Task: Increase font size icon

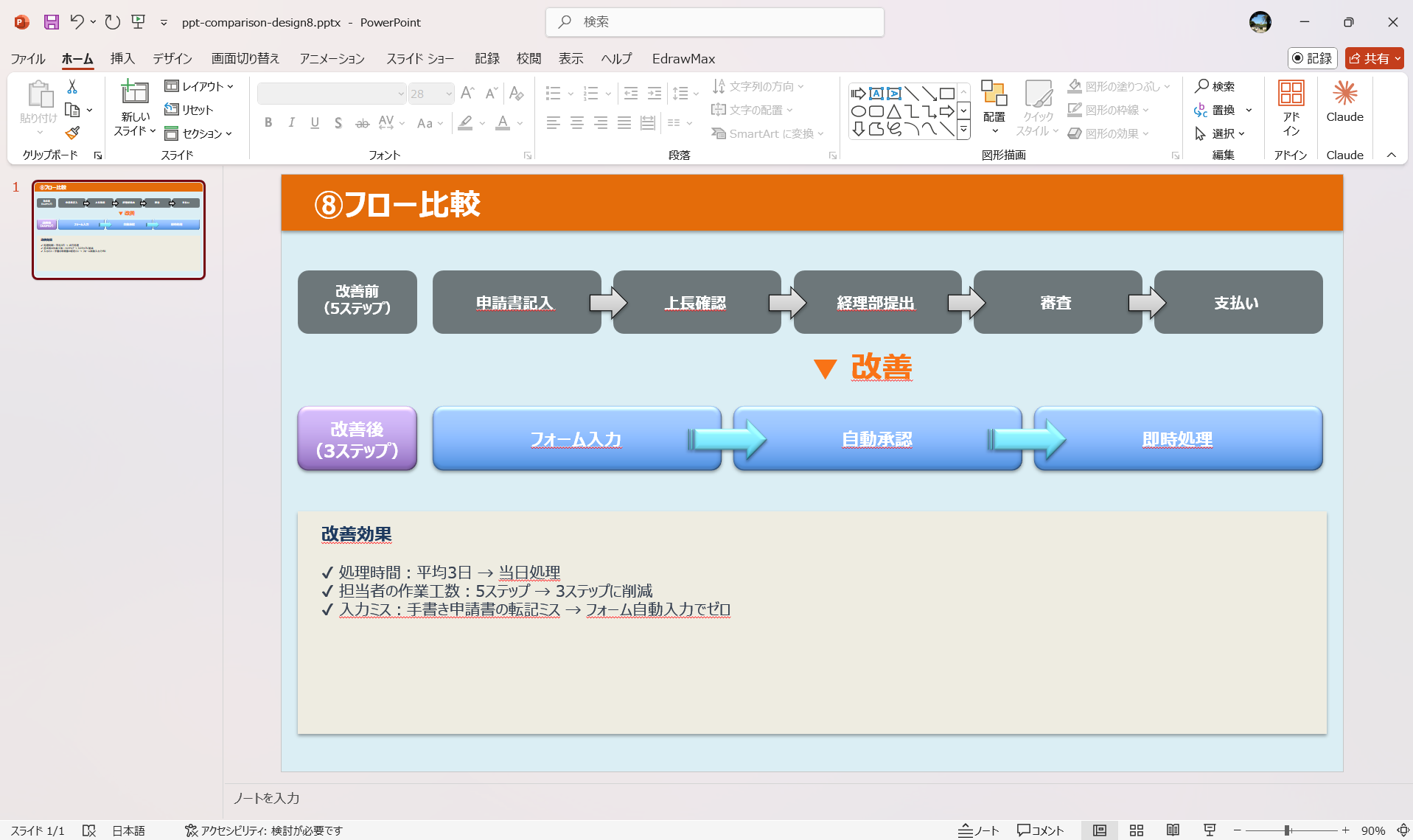Action: (x=467, y=94)
